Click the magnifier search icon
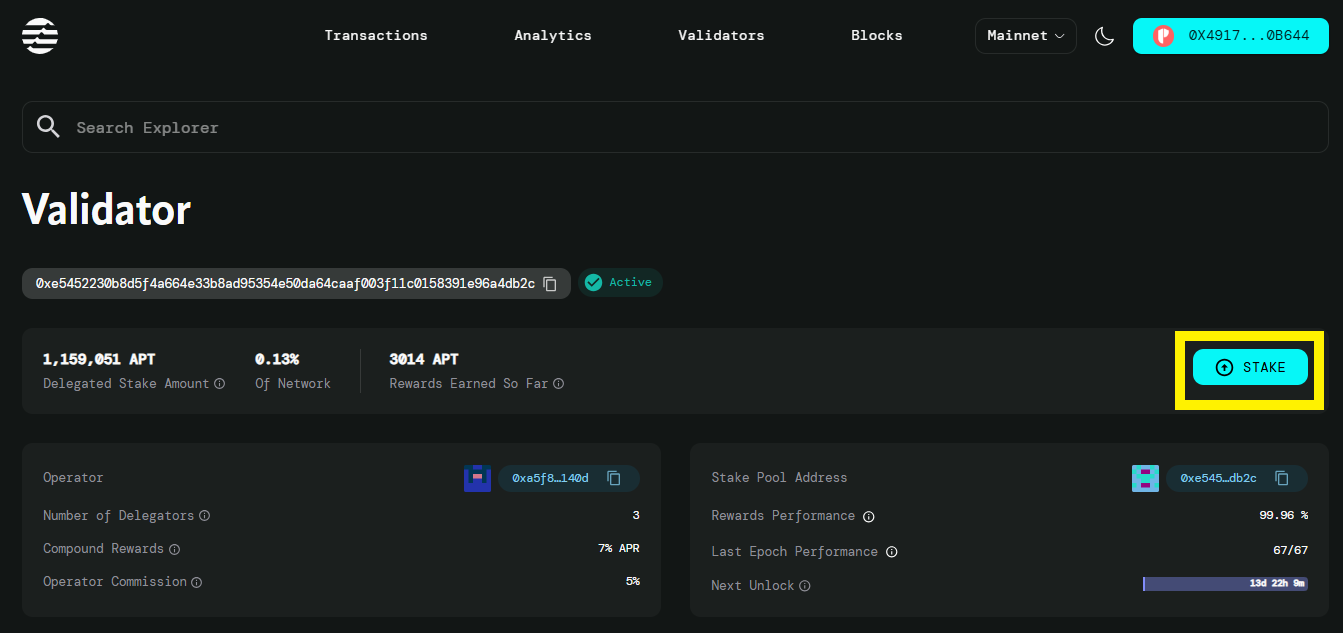This screenshot has height=633, width=1343. pyautogui.click(x=48, y=127)
